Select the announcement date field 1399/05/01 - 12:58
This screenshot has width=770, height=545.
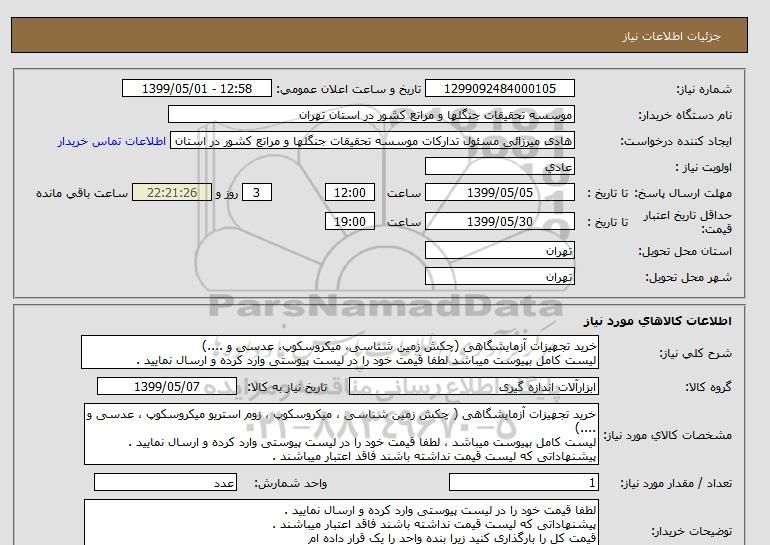pyautogui.click(x=196, y=88)
